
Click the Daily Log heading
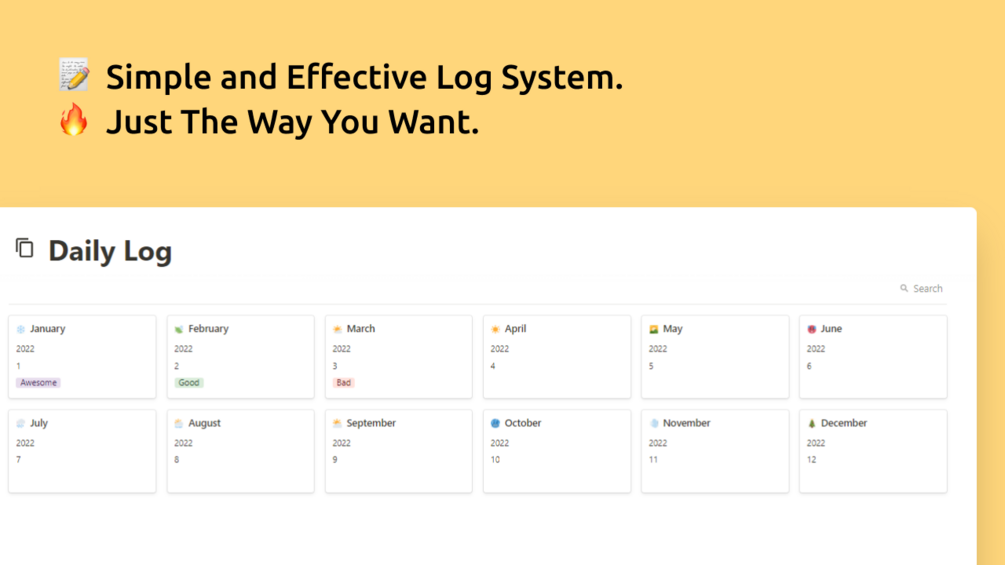click(x=110, y=250)
